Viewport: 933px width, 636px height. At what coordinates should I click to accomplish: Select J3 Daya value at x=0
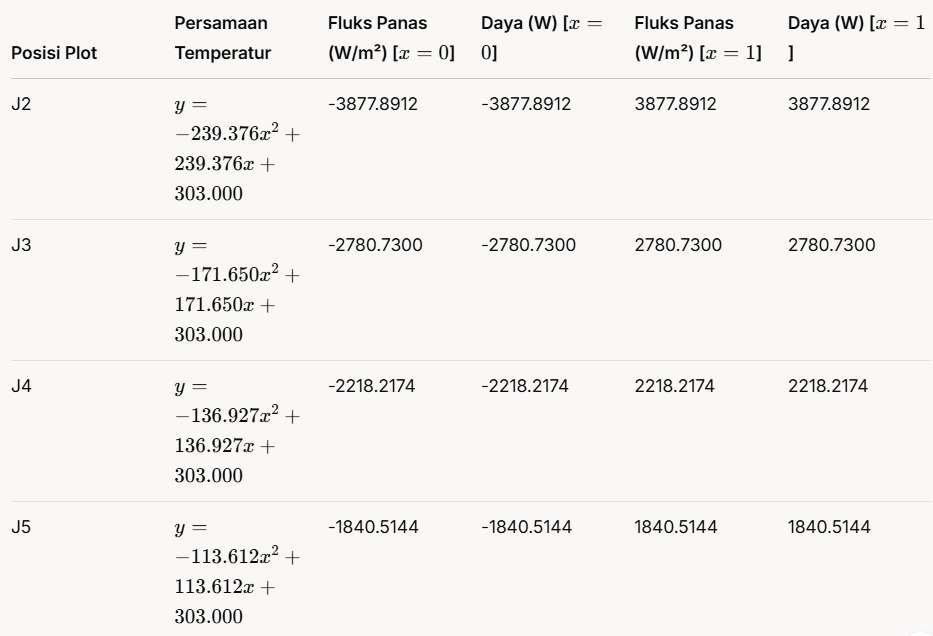coord(528,245)
